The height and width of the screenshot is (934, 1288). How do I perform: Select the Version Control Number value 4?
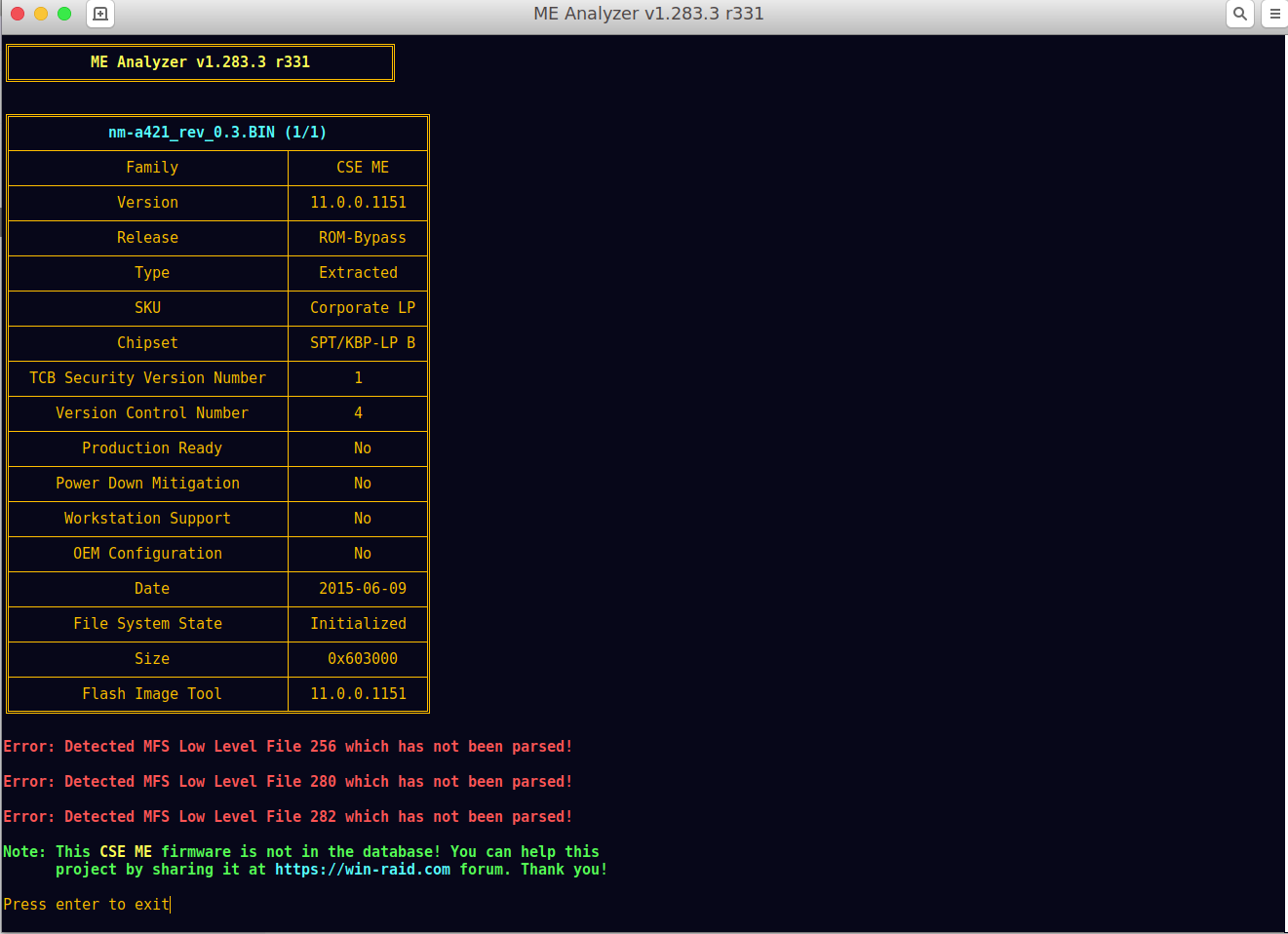click(x=358, y=413)
